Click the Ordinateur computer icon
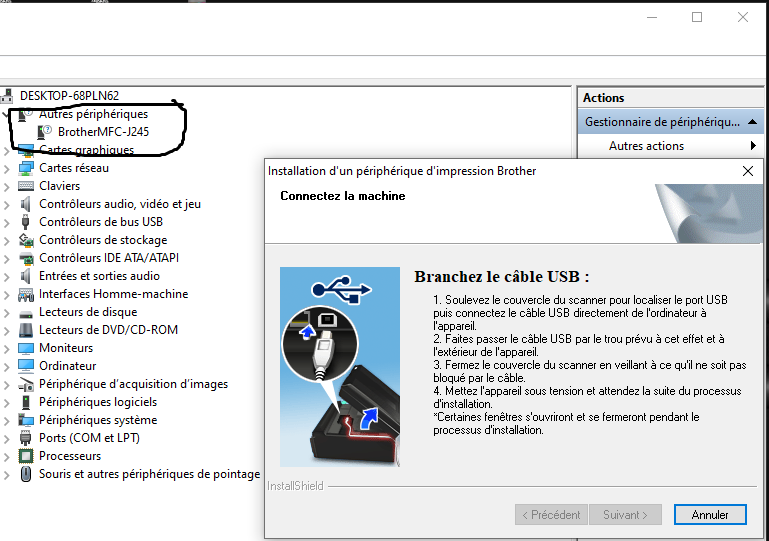Image resolution: width=769 pixels, height=541 pixels. click(x=26, y=366)
